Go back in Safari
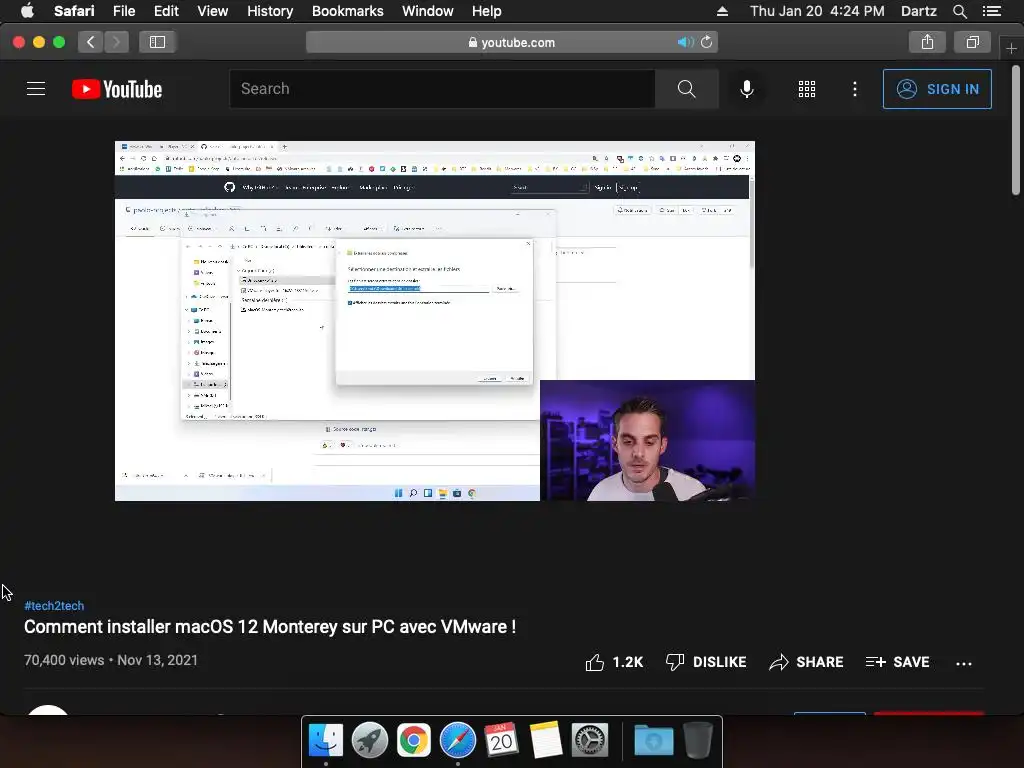Viewport: 1024px width, 768px height. [x=91, y=42]
